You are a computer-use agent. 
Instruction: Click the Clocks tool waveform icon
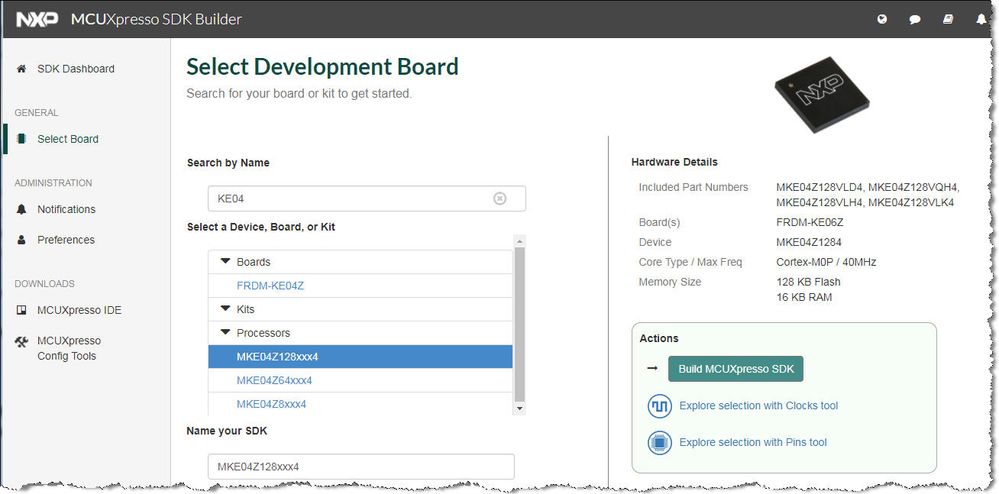(660, 406)
